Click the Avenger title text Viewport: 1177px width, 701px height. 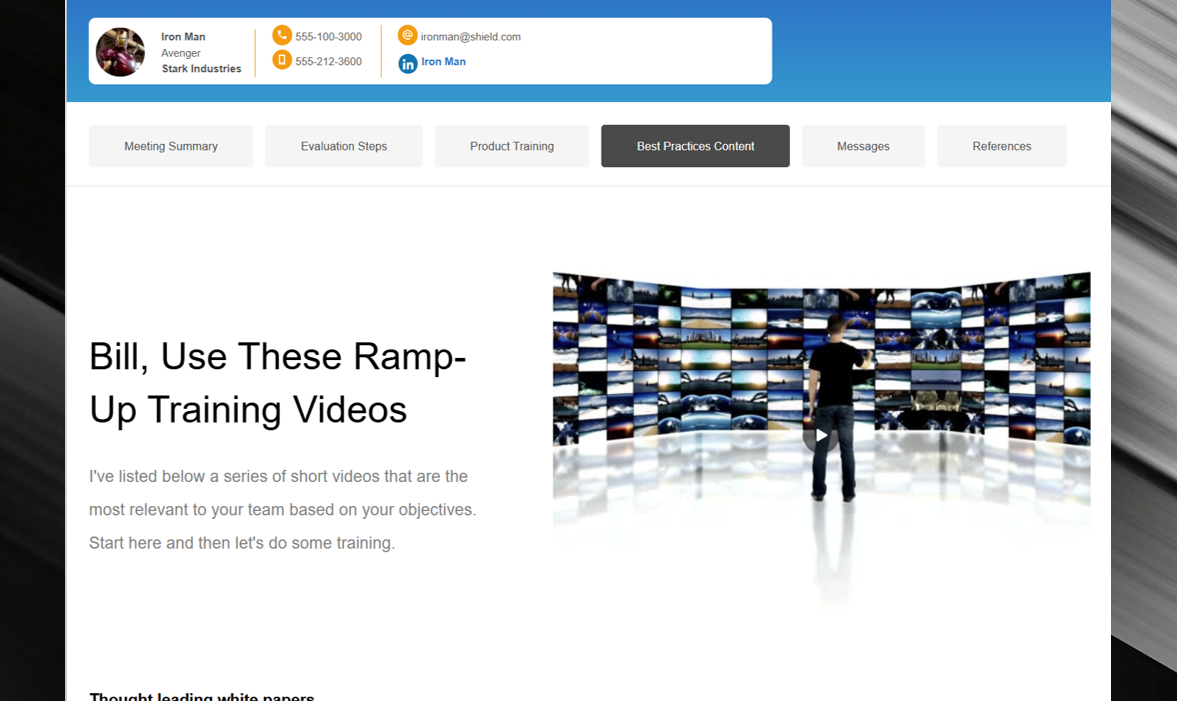pos(181,53)
